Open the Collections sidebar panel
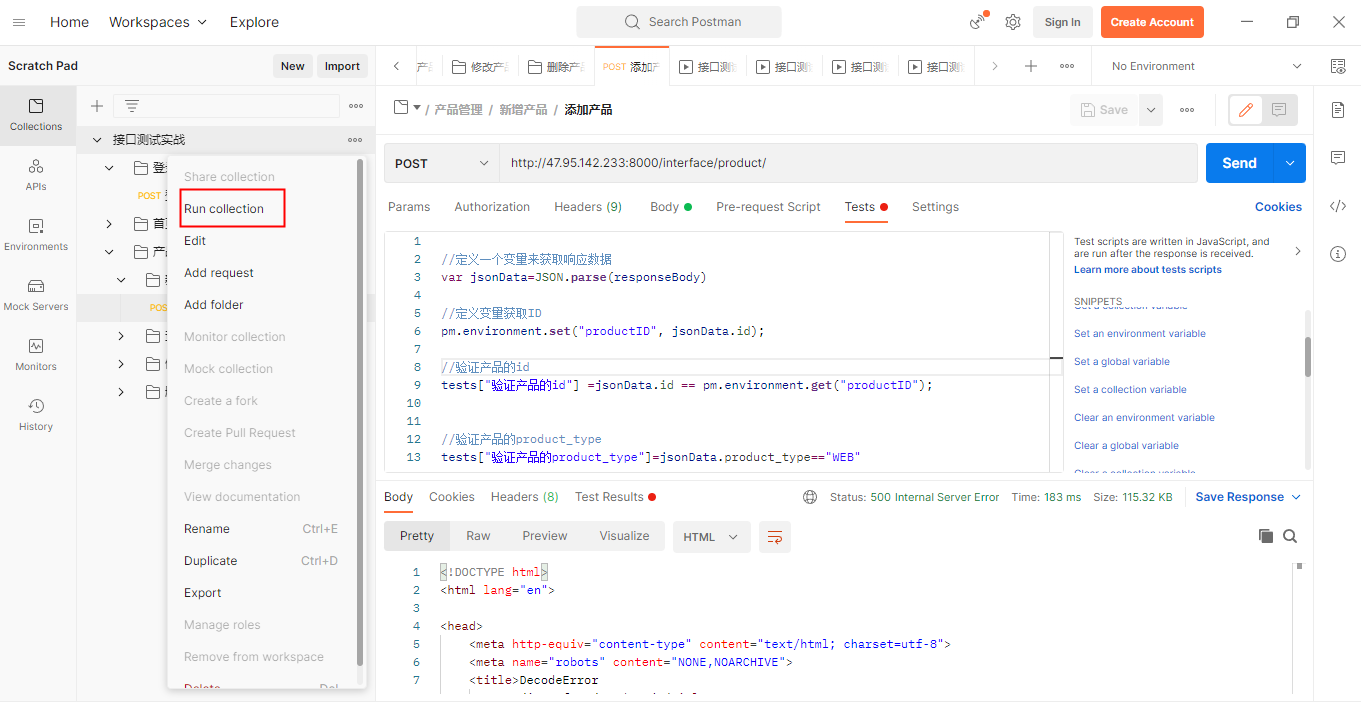The width and height of the screenshot is (1361, 702). pos(36,115)
